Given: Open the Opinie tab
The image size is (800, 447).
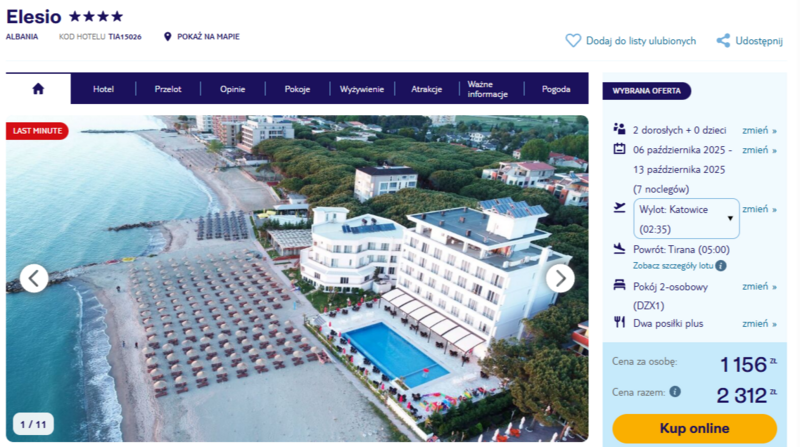Looking at the screenshot, I should point(233,89).
